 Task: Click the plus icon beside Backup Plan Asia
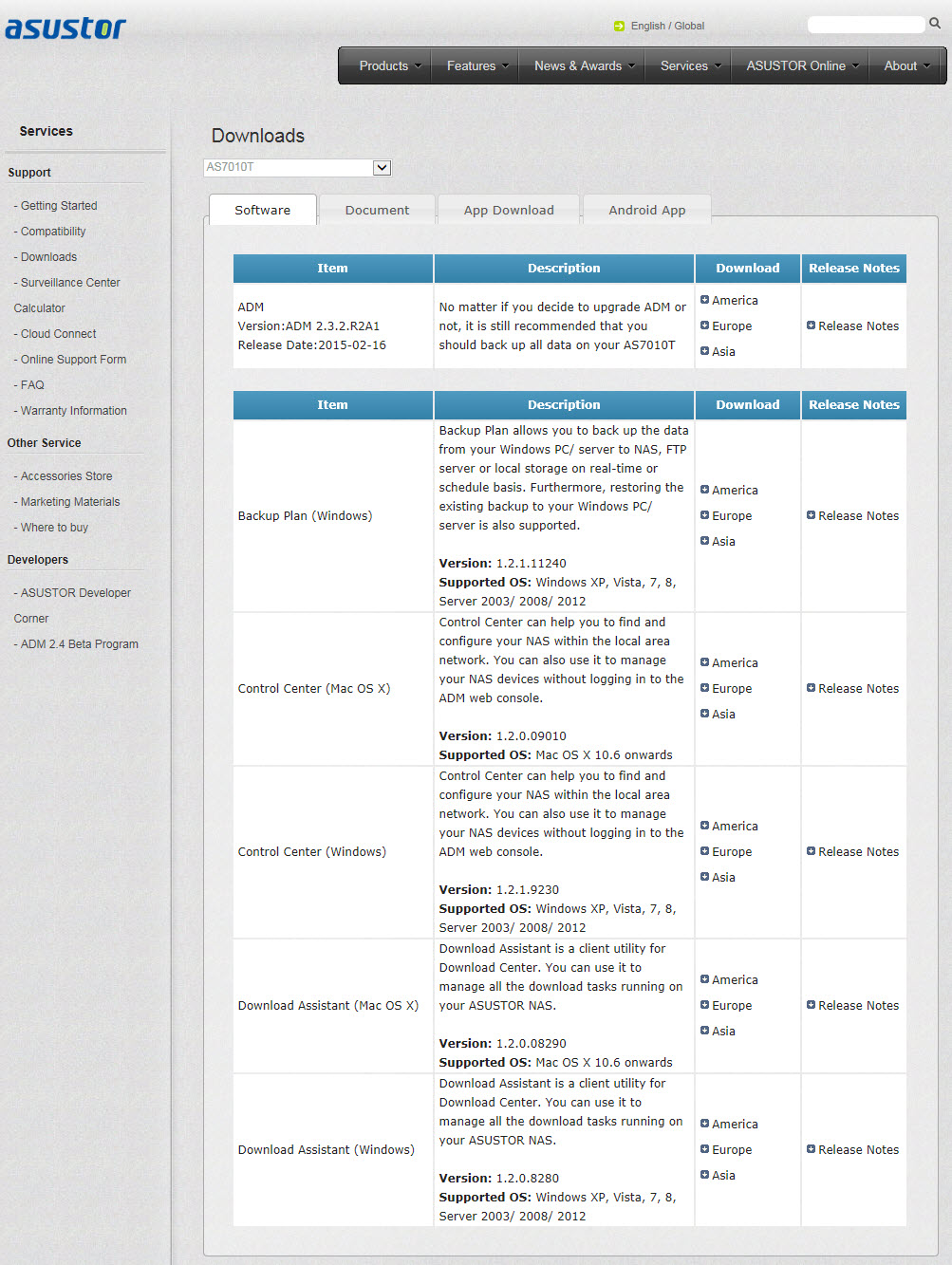pos(704,541)
